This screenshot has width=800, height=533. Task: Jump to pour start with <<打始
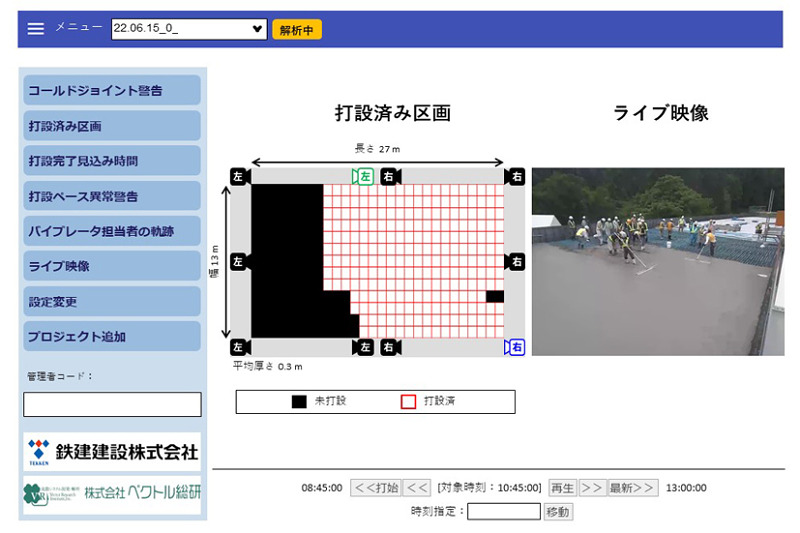point(376,488)
